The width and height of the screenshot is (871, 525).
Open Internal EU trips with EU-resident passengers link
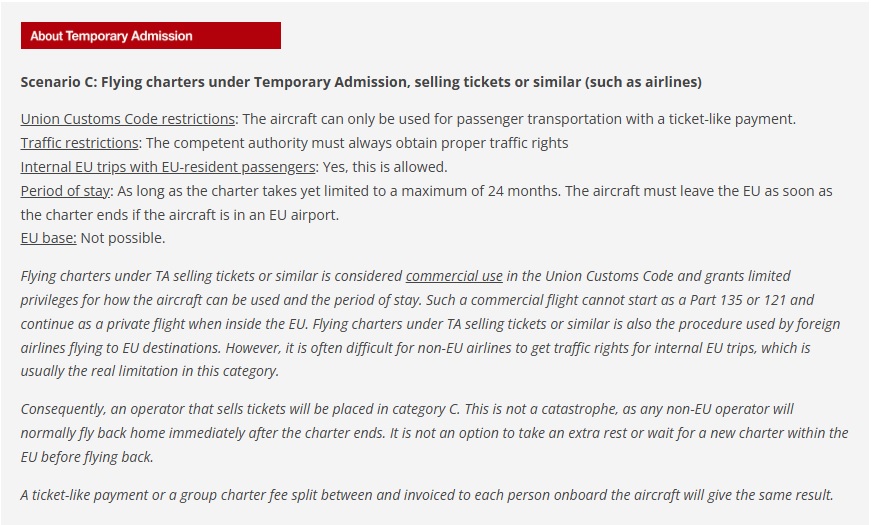click(x=168, y=167)
